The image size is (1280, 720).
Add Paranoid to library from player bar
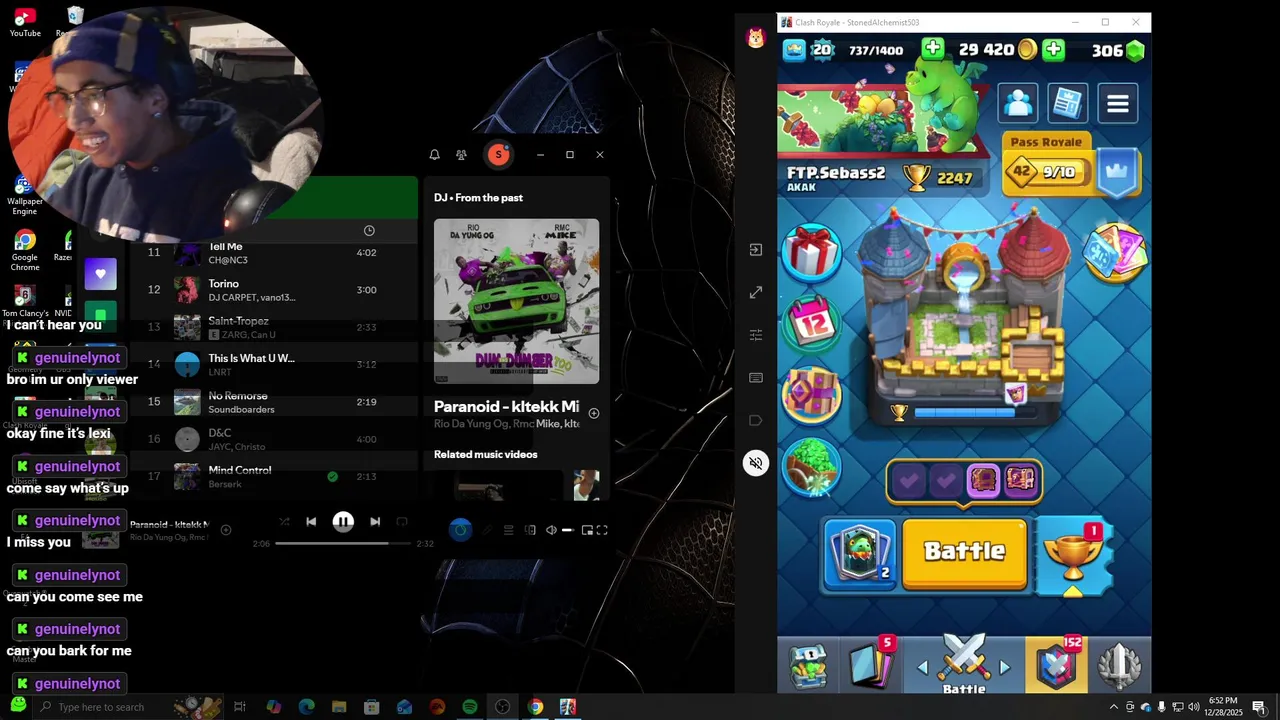tap(226, 530)
